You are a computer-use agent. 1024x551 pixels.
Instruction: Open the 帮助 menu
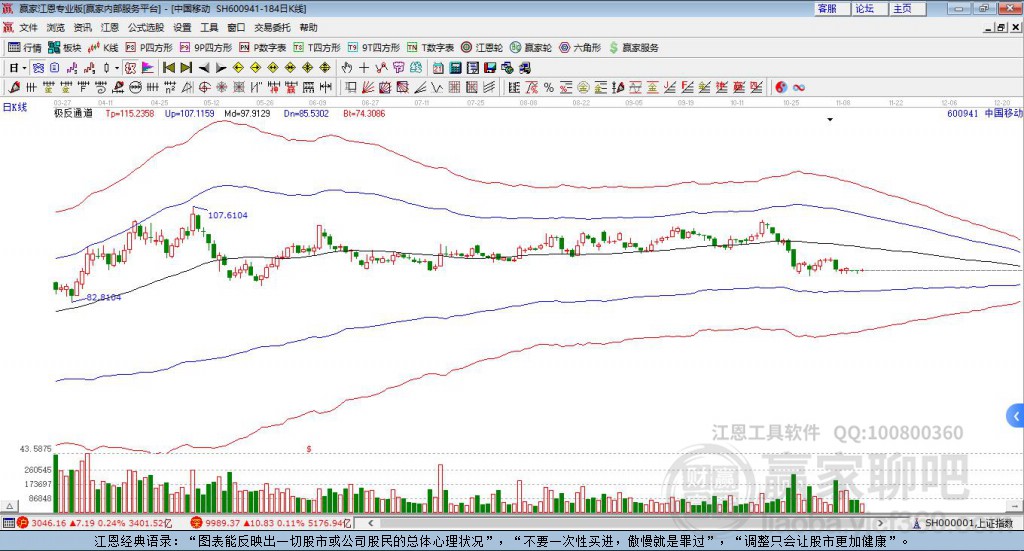308,27
